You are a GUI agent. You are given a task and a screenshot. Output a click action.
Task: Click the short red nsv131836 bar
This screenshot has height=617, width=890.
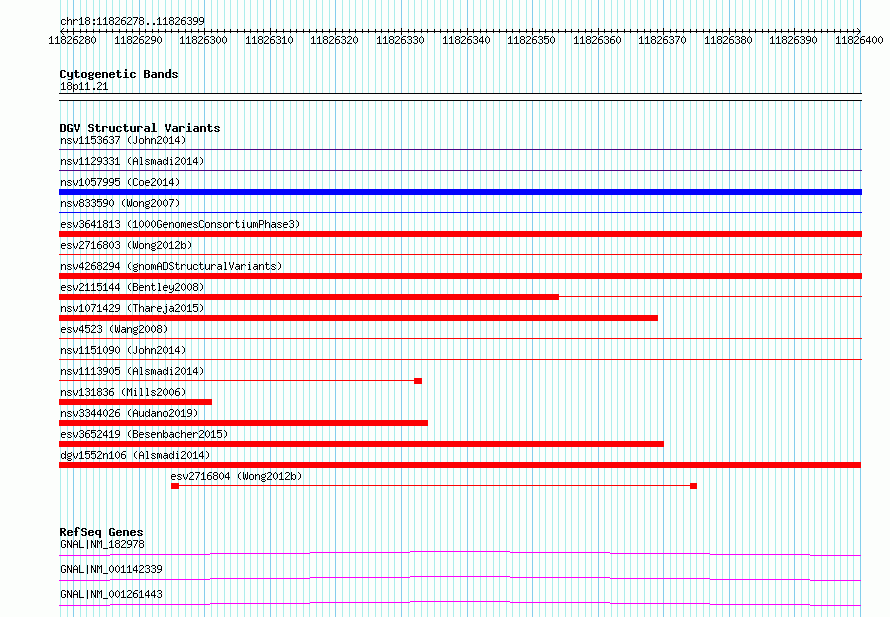[135, 402]
